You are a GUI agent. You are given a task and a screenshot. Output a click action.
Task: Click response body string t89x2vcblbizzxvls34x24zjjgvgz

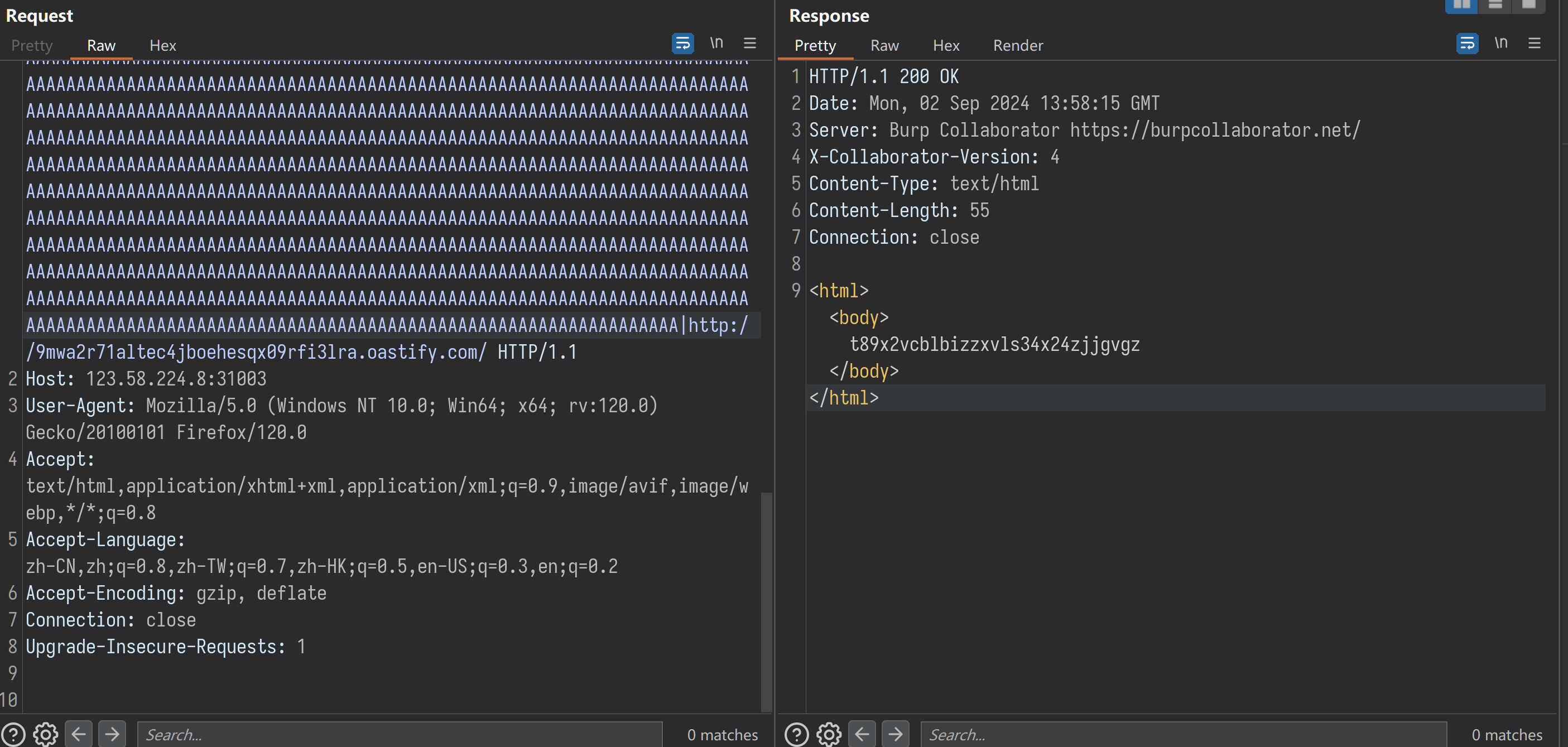tap(994, 345)
